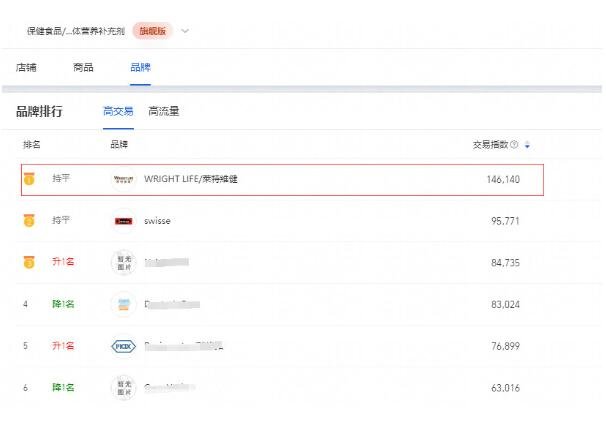Open the WRIGHT LIFE brand logo
This screenshot has height=422, width=606.
[124, 179]
